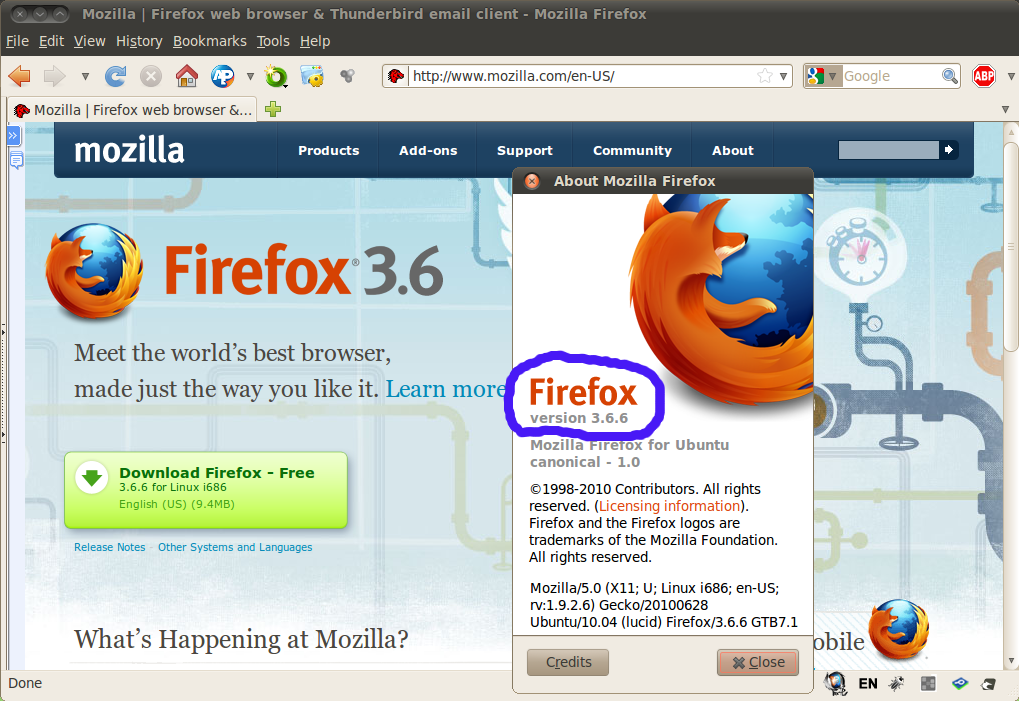Click the grey Stop loading button
Screen dimensions: 1019x701
tap(151, 76)
